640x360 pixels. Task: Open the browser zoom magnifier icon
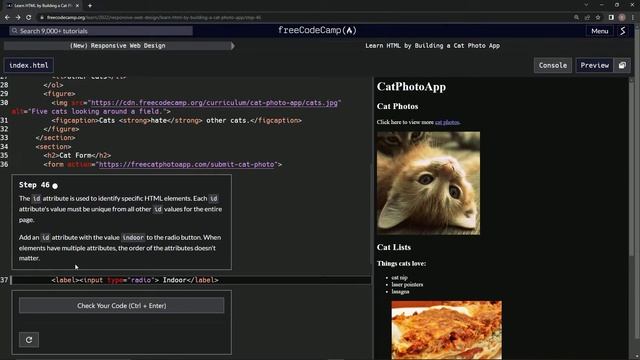(x=576, y=18)
